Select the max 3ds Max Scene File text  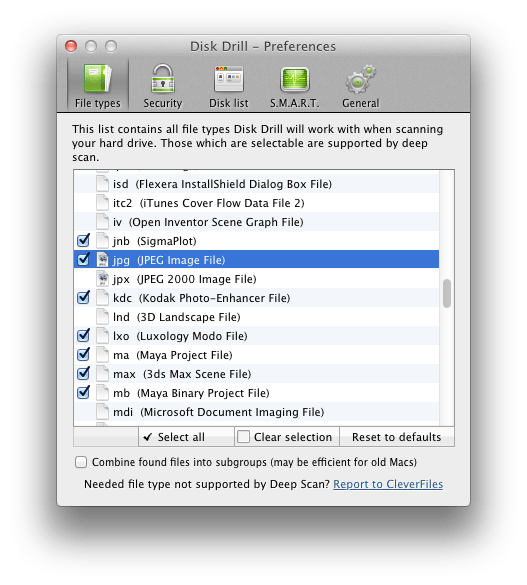tap(182, 374)
